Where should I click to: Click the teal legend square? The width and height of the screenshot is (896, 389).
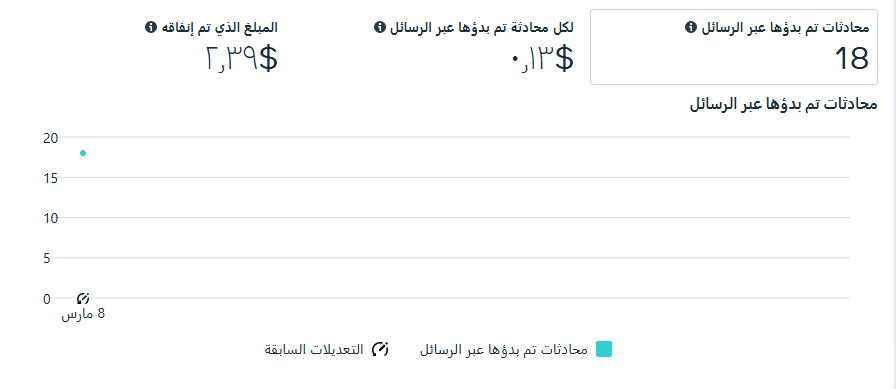[x=604, y=349]
